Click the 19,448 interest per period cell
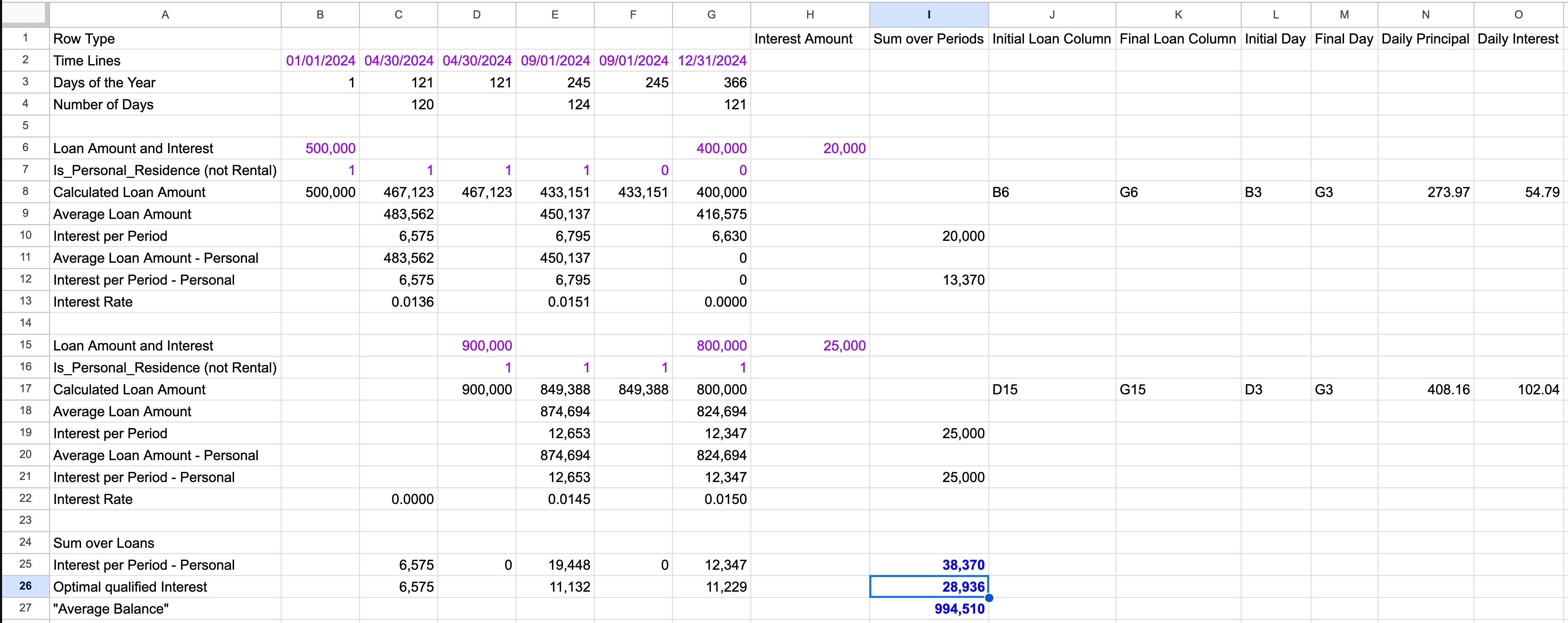 tap(554, 565)
